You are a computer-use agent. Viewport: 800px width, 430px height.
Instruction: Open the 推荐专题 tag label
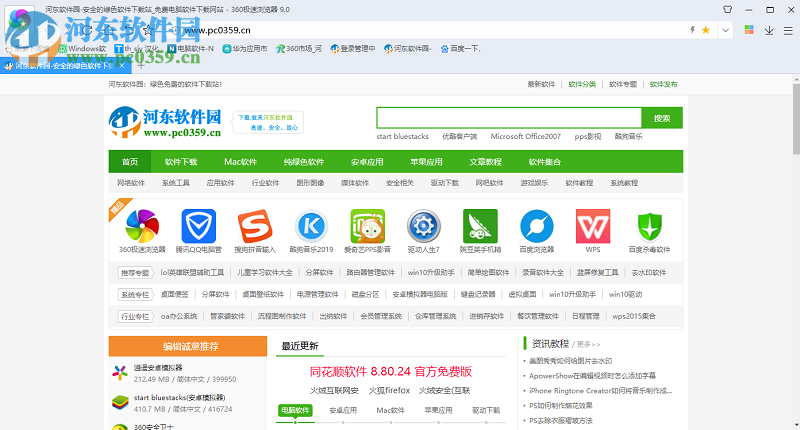[x=135, y=273]
